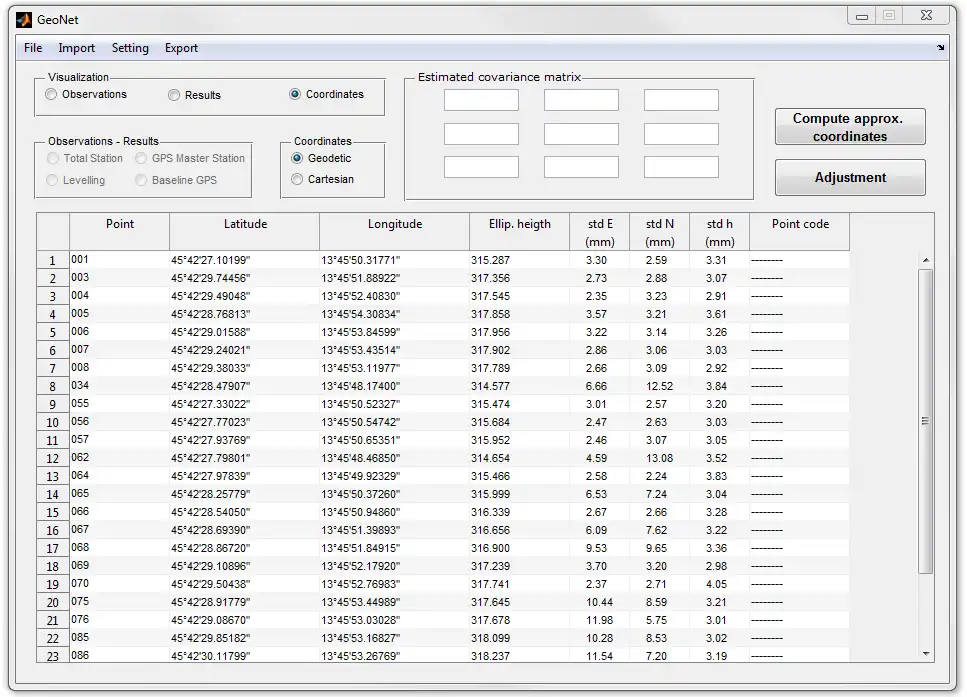Select the Levelling radio button
967x697 pixels.
point(52,180)
